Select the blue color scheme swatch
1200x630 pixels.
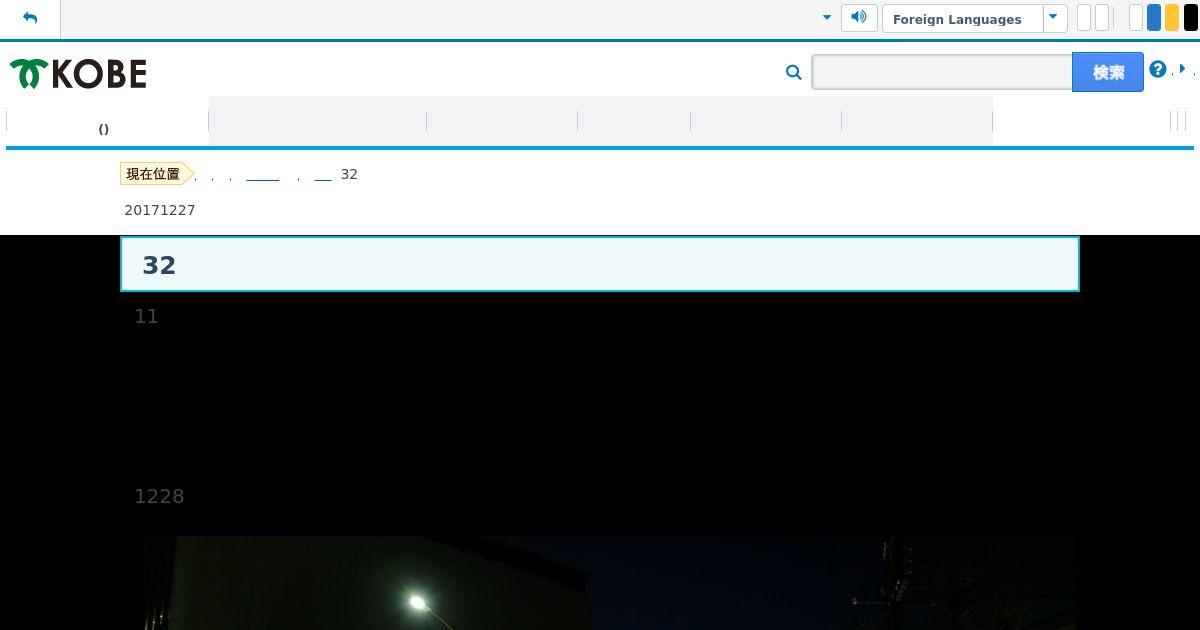click(x=1154, y=18)
